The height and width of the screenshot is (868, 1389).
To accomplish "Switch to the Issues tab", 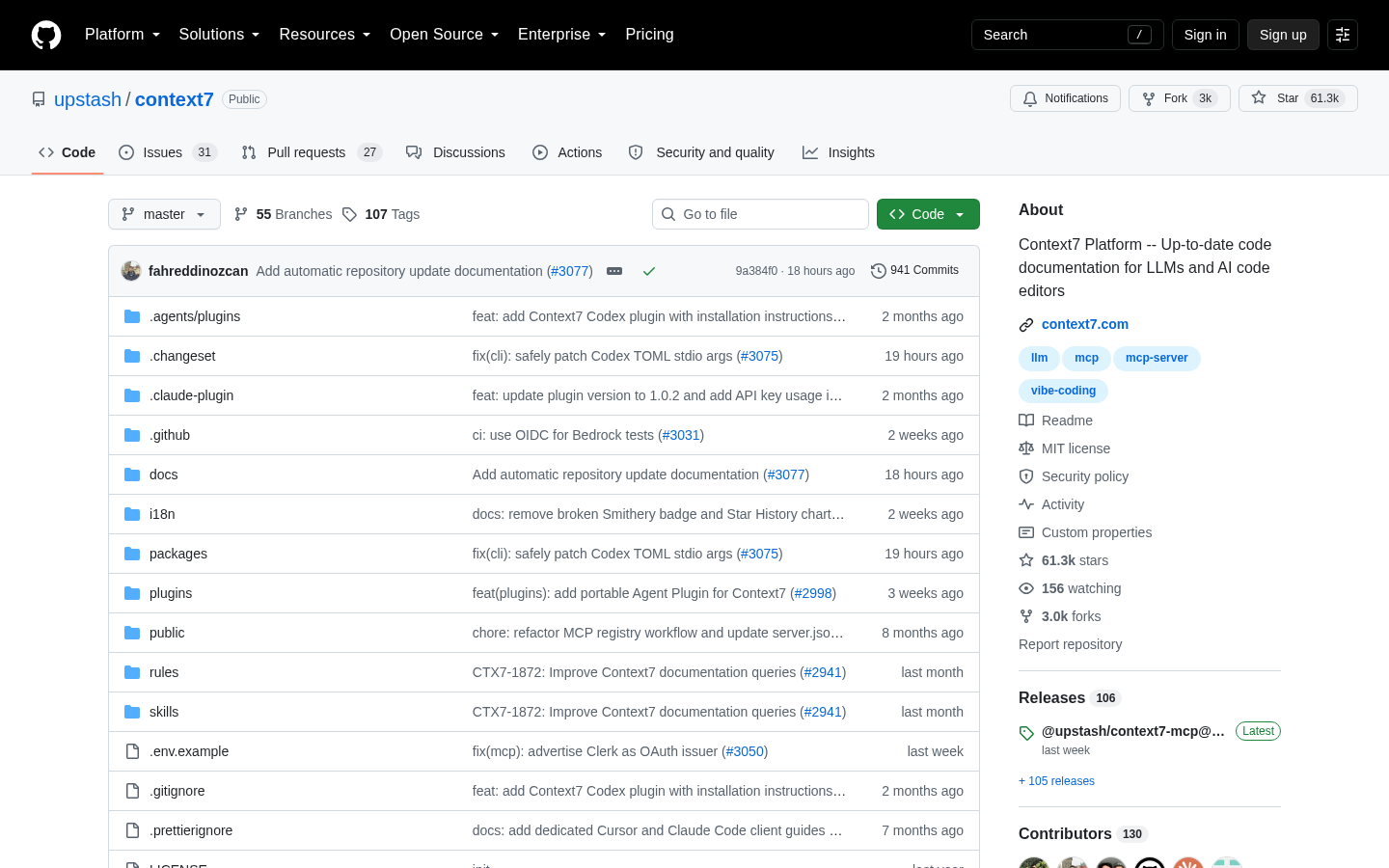I will [168, 152].
